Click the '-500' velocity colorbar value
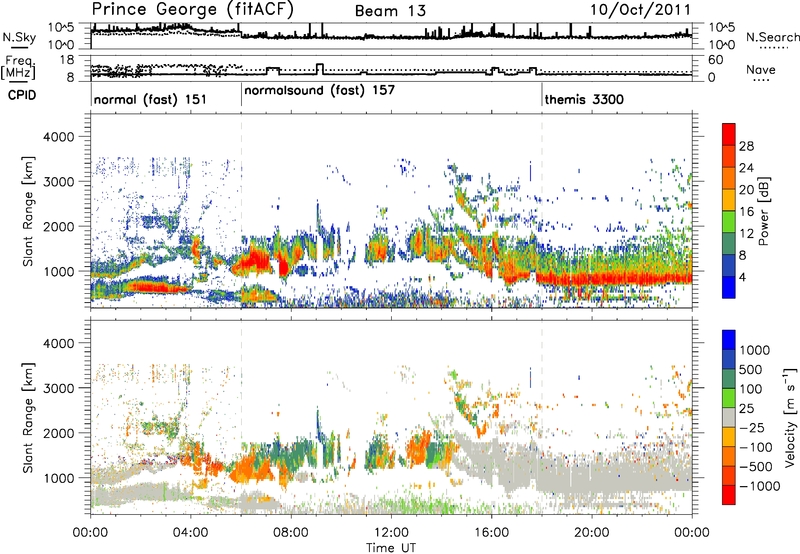This screenshot has width=800, height=554. tap(755, 467)
